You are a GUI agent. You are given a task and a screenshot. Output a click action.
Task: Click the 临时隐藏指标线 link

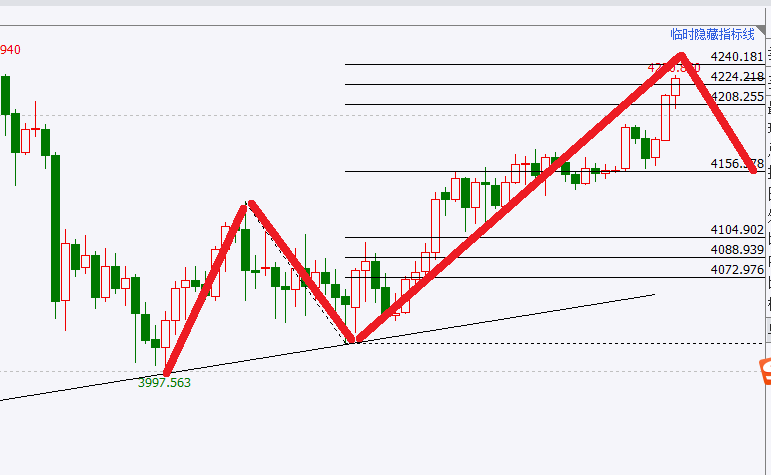(x=712, y=34)
